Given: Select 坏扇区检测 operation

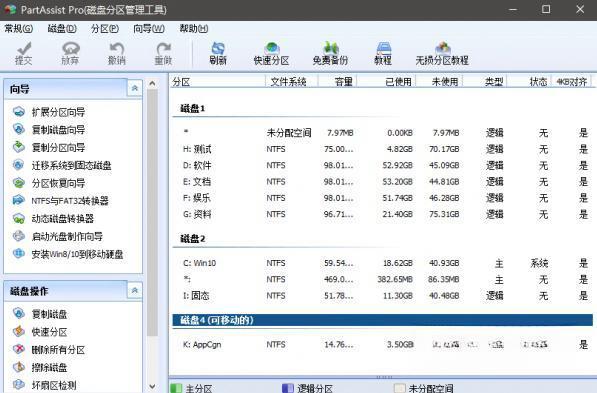Looking at the screenshot, I should [45, 385].
